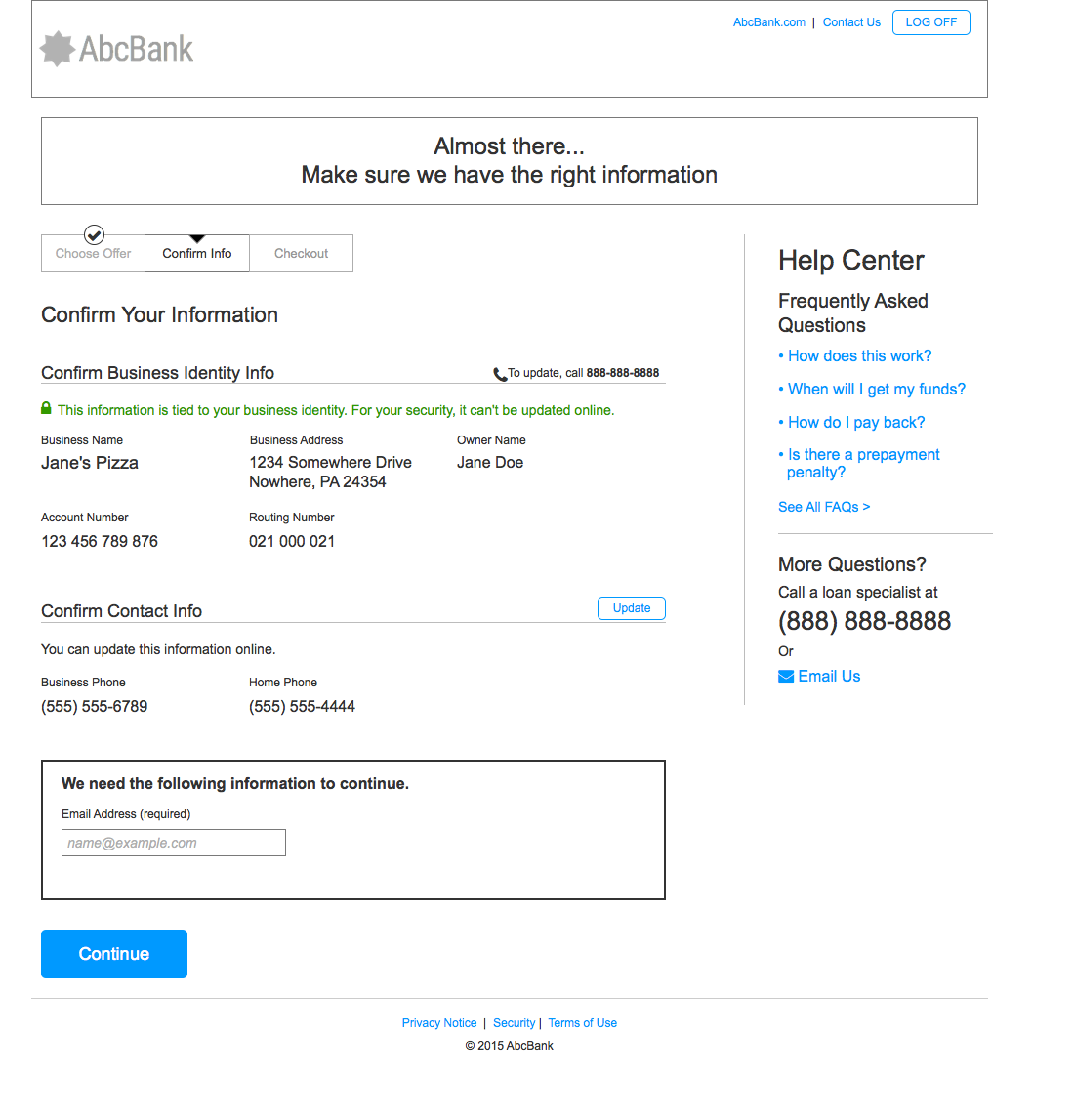1074x1120 pixels.
Task: Select the Confirm Info step tab
Action: [x=197, y=254]
